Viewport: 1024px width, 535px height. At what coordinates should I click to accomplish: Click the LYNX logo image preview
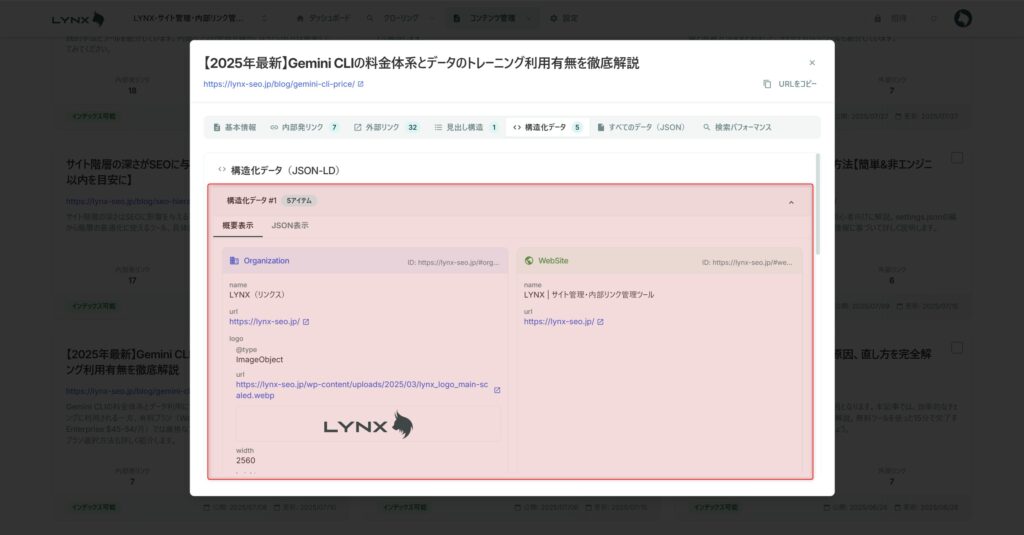(x=368, y=425)
